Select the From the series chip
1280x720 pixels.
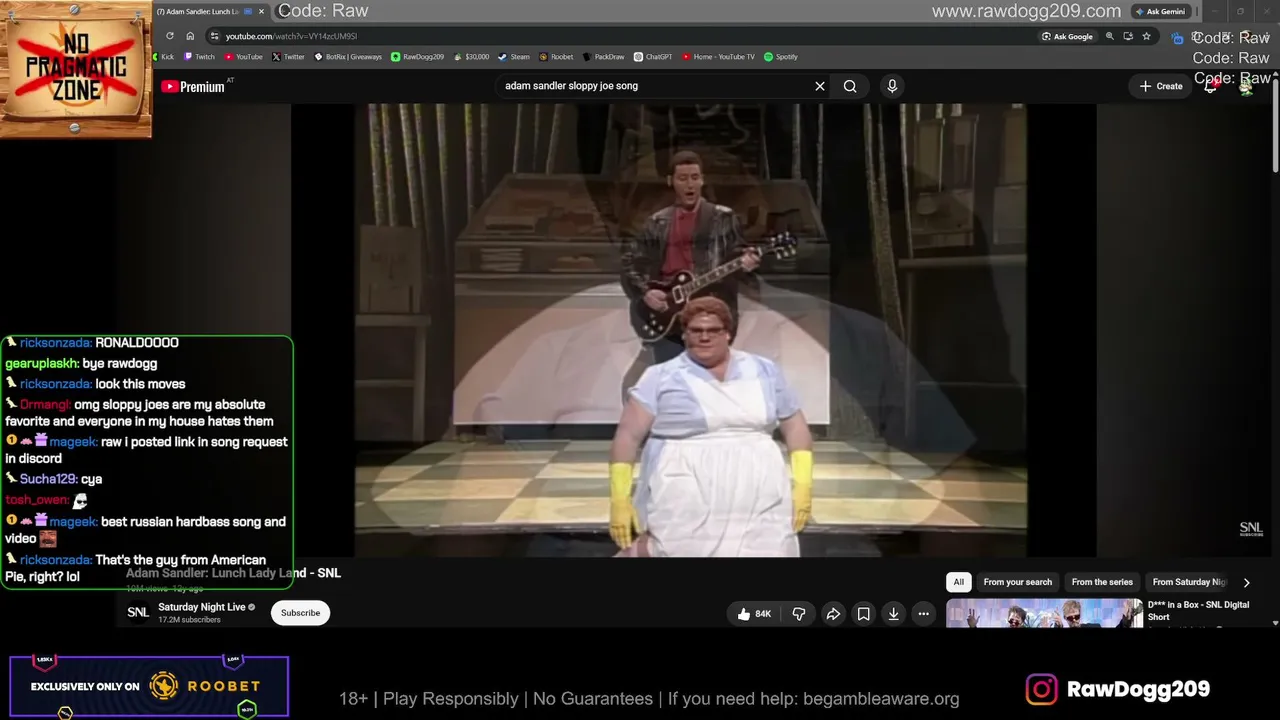point(1102,582)
